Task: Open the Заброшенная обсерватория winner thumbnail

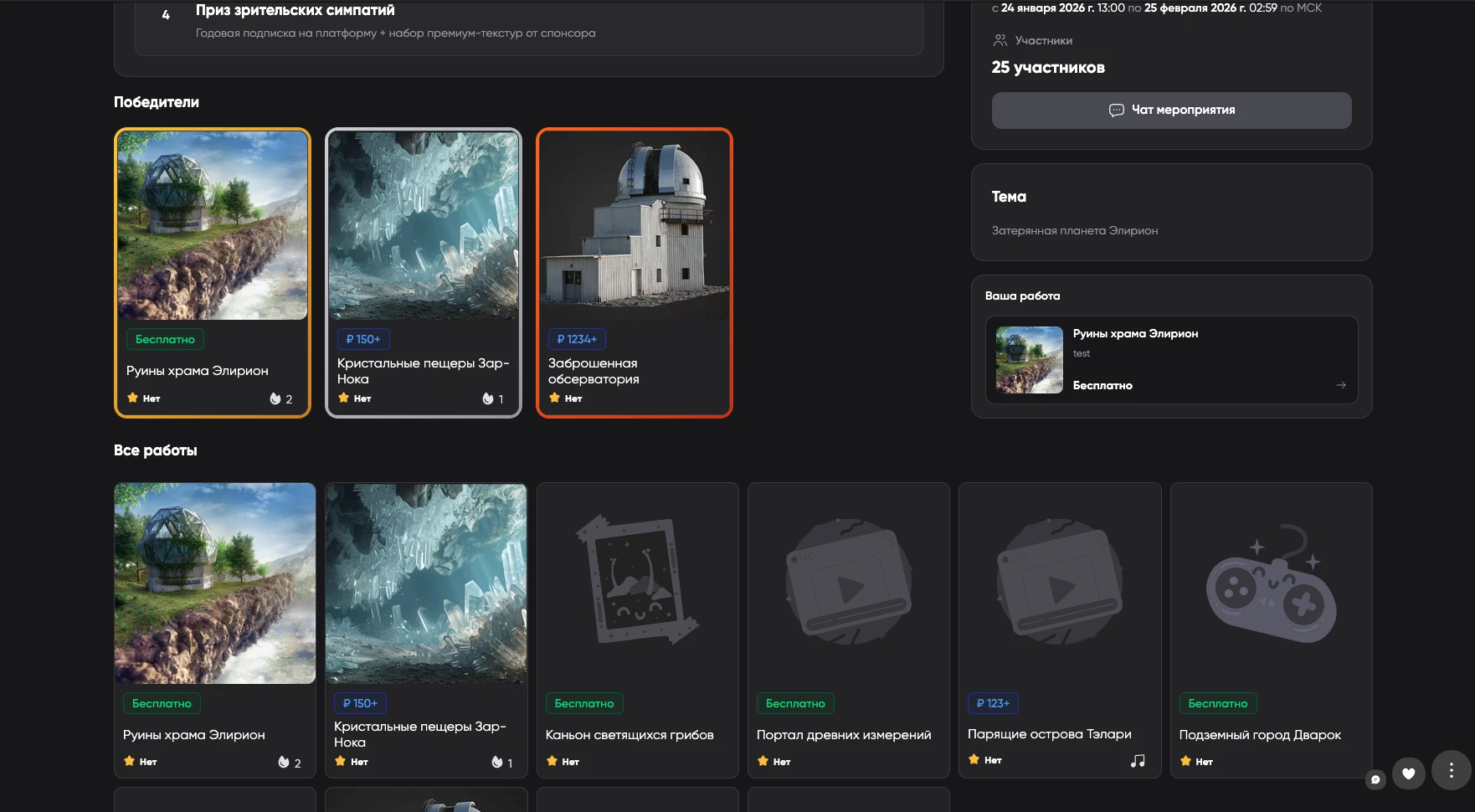Action: [634, 225]
